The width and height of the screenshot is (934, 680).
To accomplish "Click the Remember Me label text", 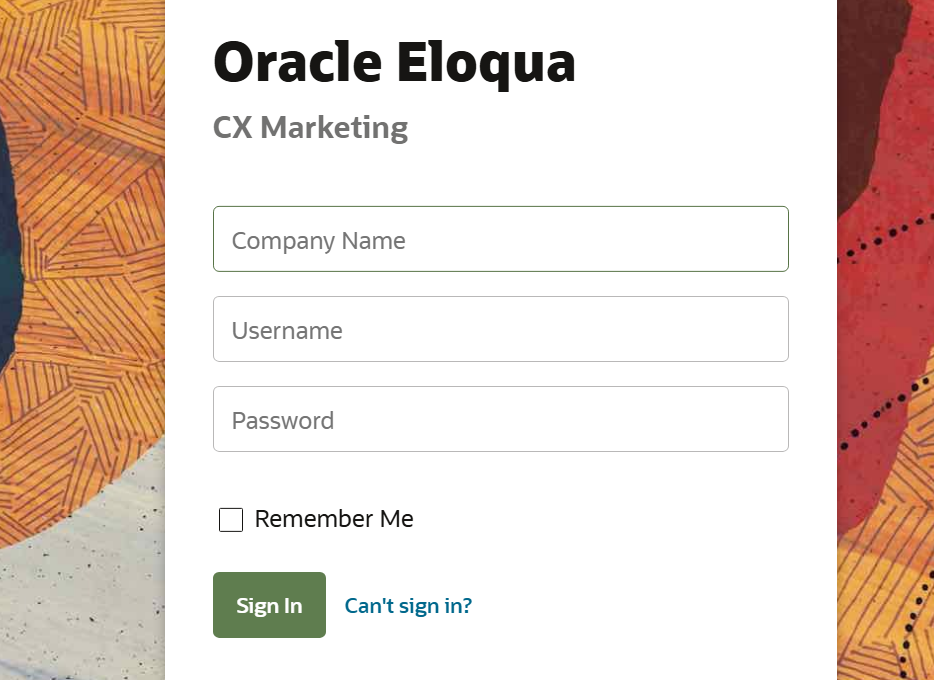I will 333,519.
